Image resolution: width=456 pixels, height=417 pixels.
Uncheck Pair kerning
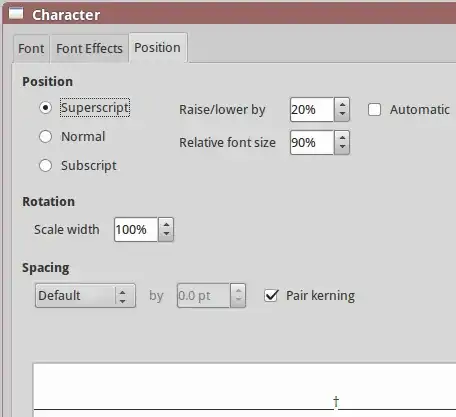pos(271,295)
